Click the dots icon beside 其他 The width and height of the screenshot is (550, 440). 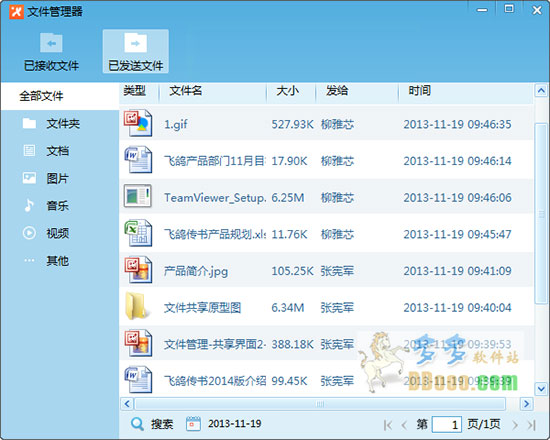coord(29,260)
